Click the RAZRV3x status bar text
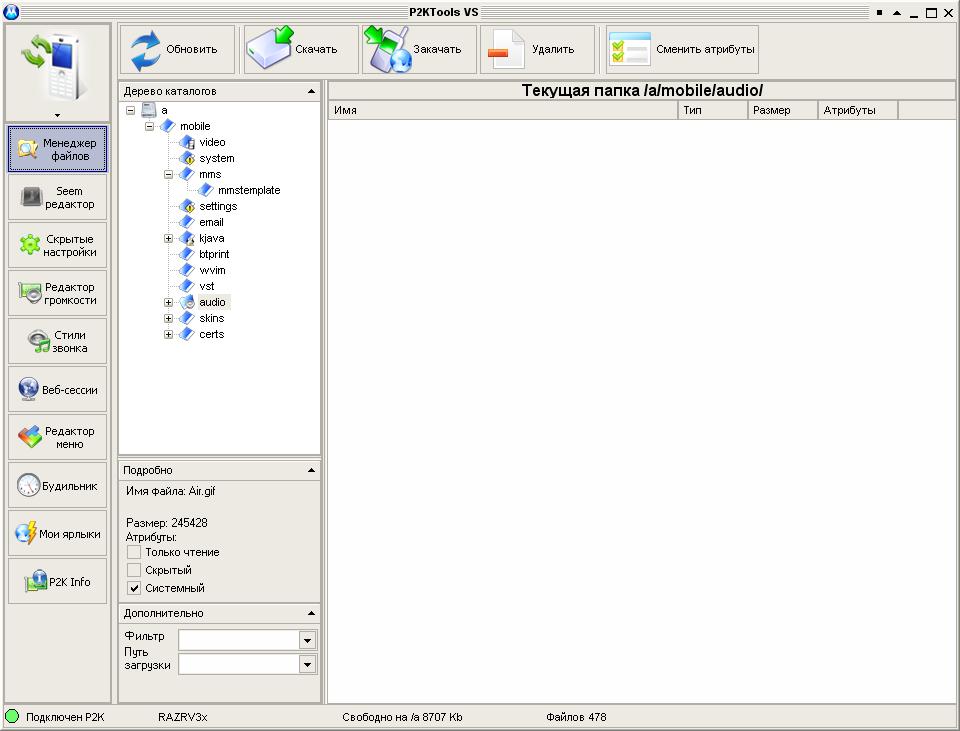 (x=182, y=717)
